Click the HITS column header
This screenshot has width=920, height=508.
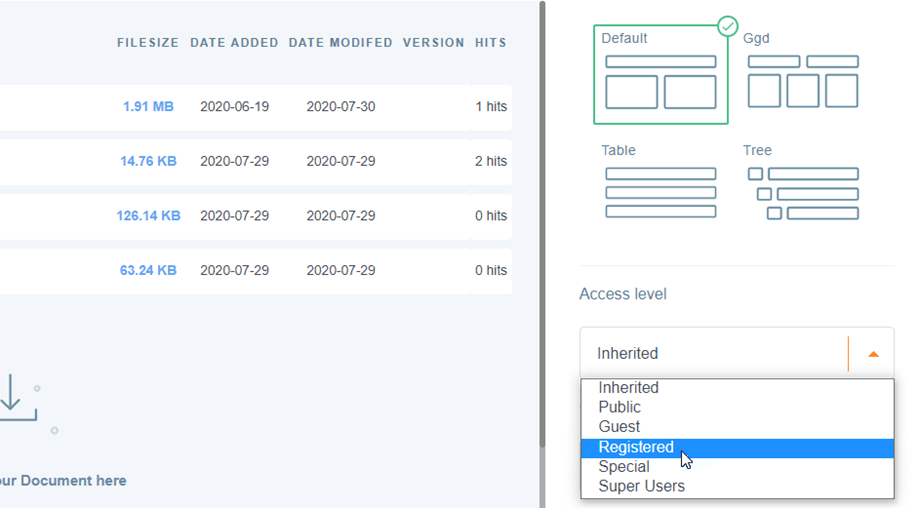pyautogui.click(x=490, y=43)
